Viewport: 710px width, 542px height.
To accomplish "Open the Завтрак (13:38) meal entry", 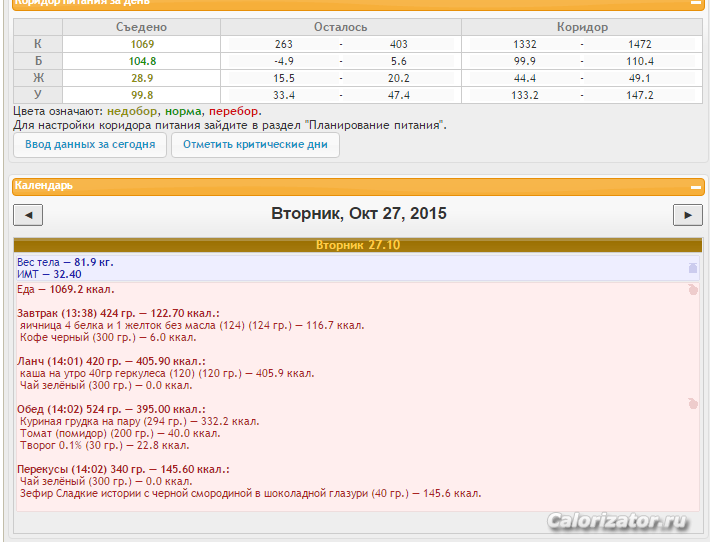I will click(x=117, y=313).
